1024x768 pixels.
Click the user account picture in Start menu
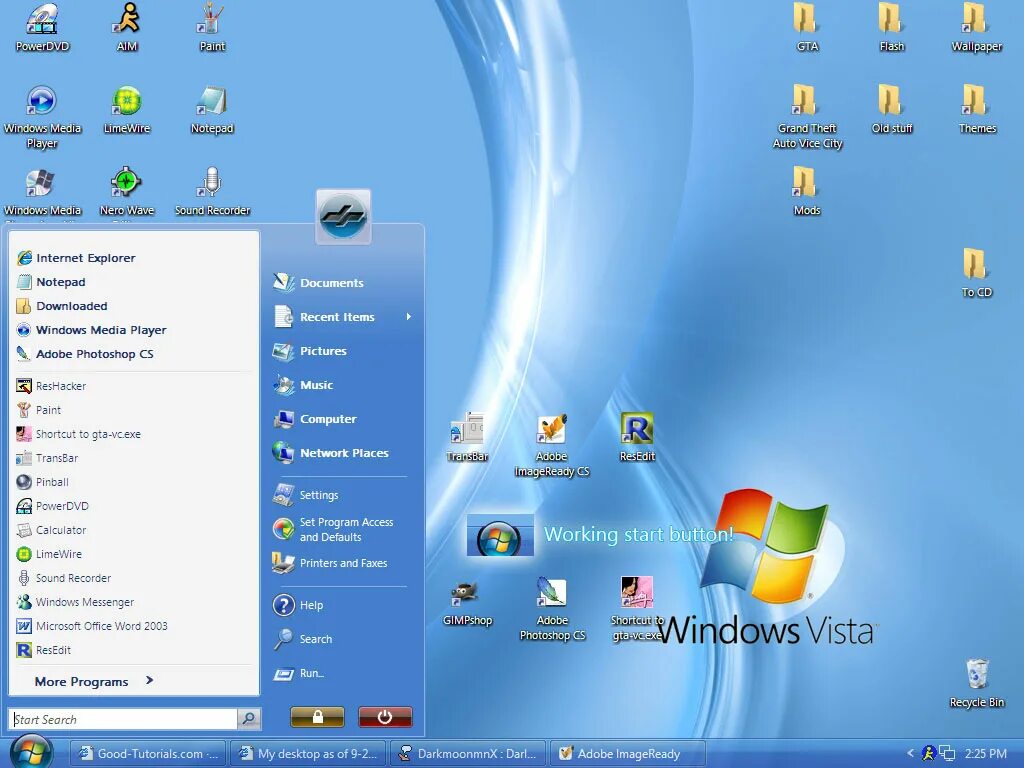[x=344, y=217]
